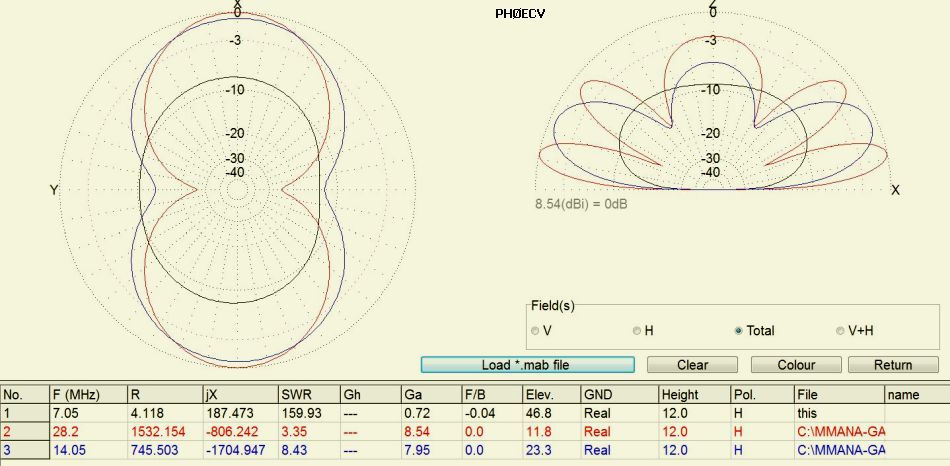Click the Ga column header
950x466 pixels.
click(430, 394)
